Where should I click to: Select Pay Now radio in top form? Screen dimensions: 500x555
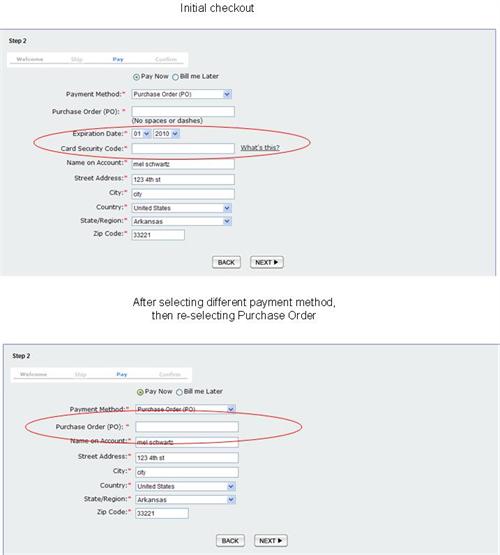click(x=136, y=77)
